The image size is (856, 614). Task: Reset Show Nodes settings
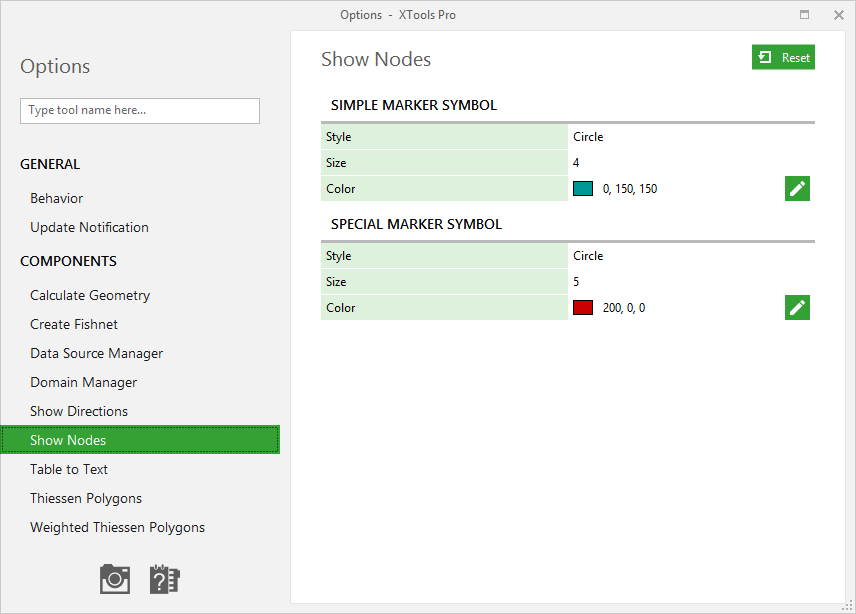pyautogui.click(x=783, y=57)
